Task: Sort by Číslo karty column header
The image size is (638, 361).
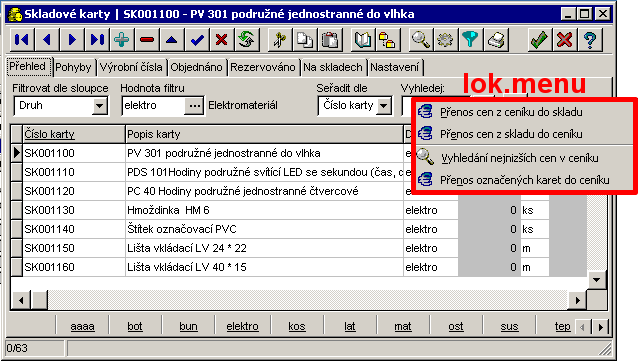Action: tap(74, 134)
